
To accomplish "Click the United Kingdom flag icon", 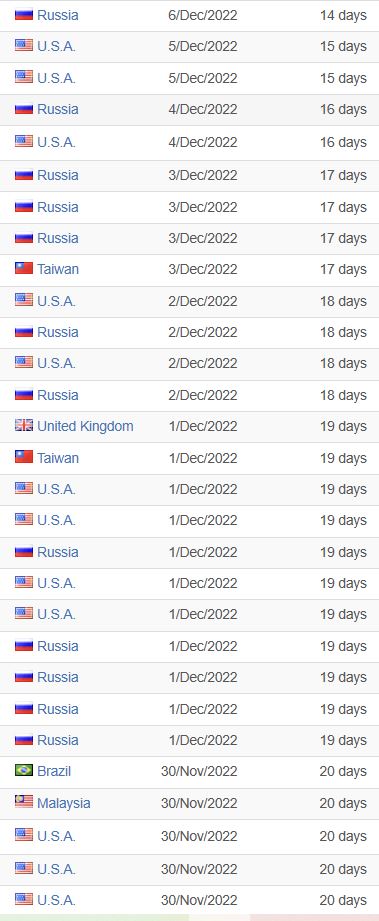I will click(x=24, y=426).
